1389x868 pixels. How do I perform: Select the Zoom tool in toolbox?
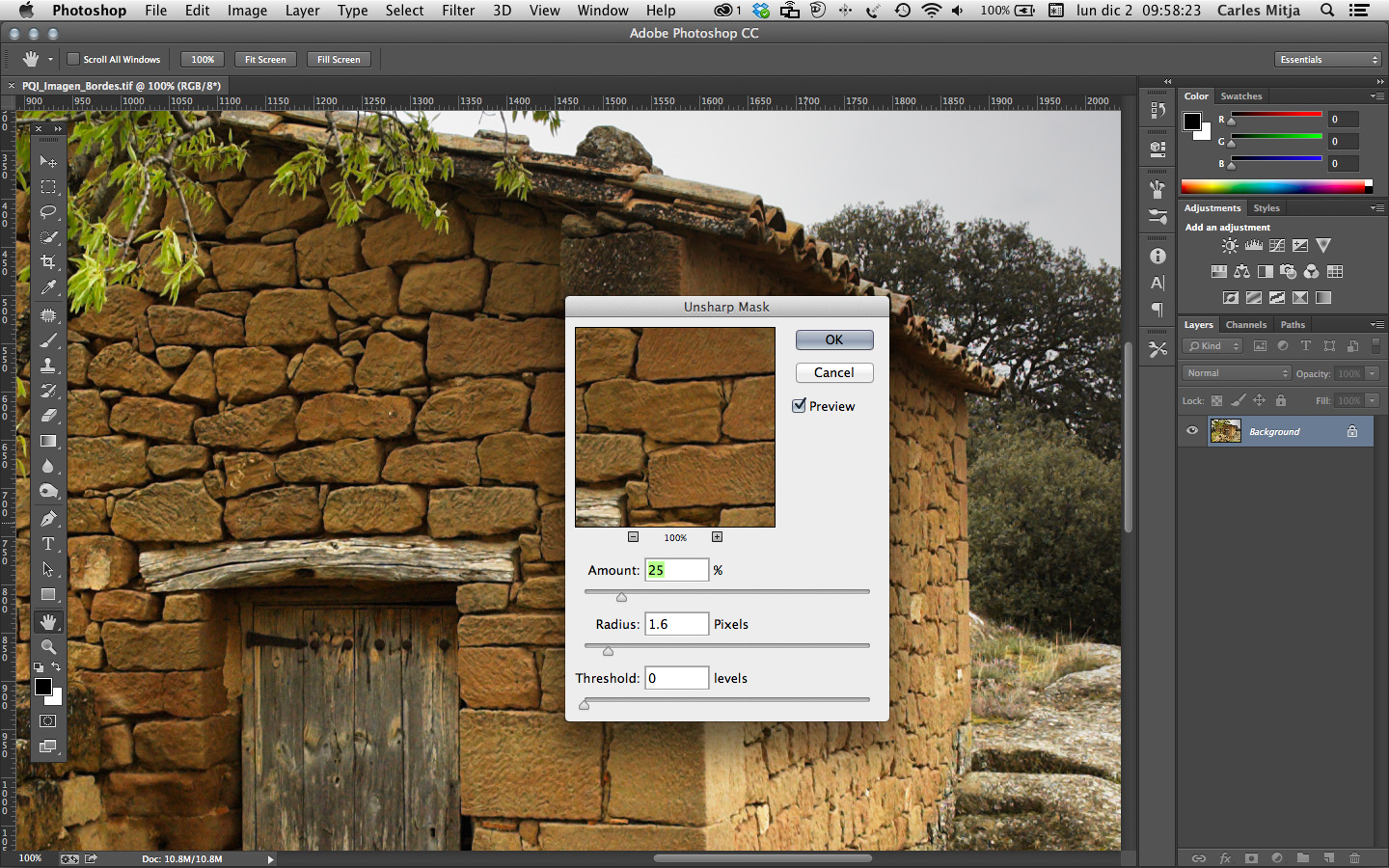tap(48, 647)
